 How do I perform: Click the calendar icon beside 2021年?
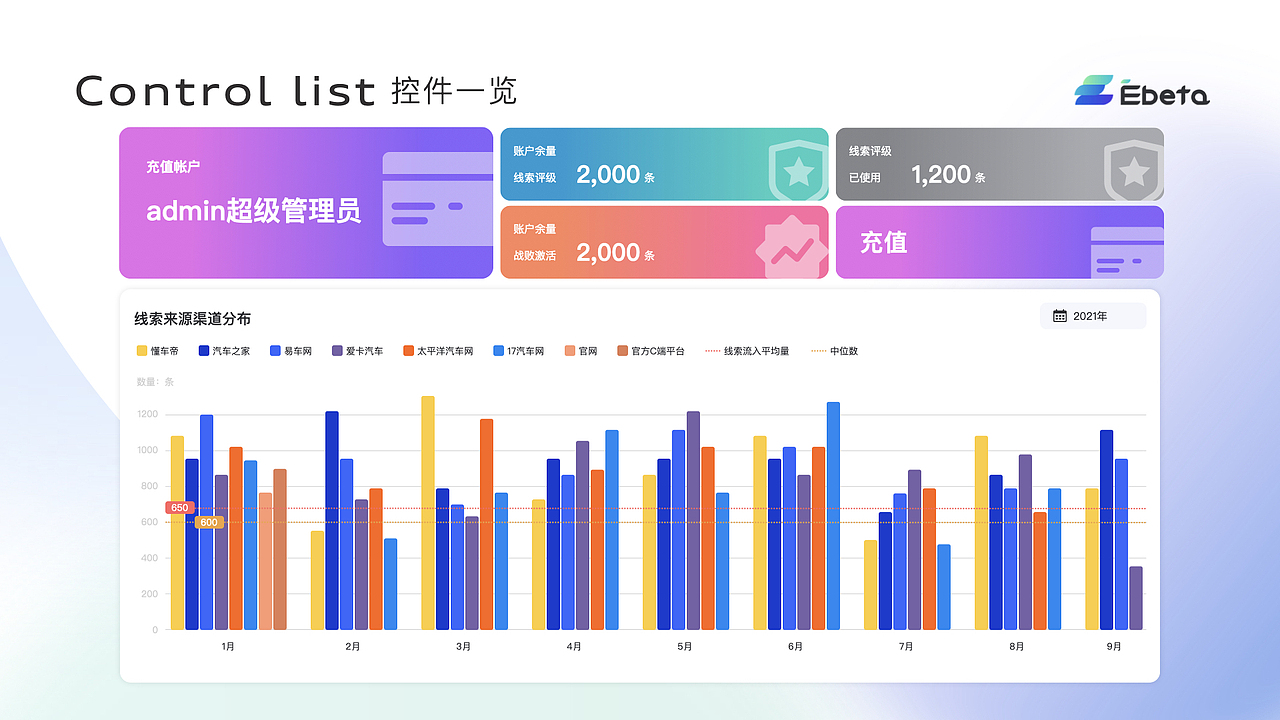1060,315
